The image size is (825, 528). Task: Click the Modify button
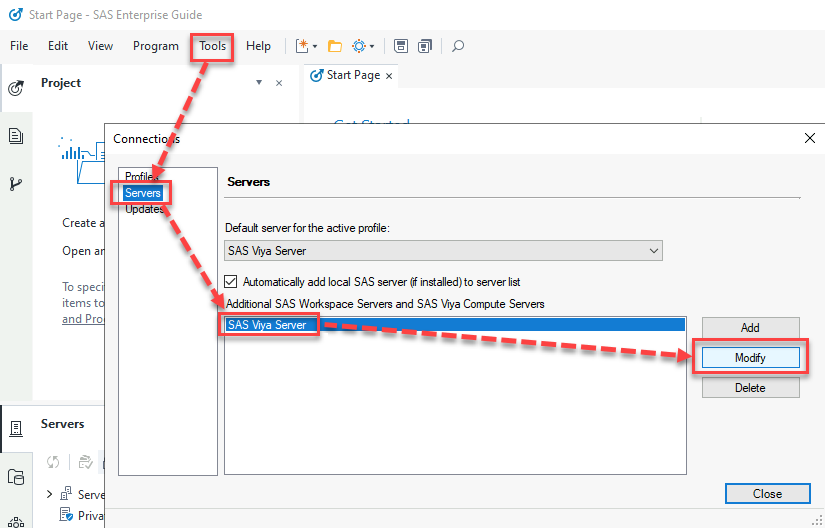pyautogui.click(x=749, y=357)
